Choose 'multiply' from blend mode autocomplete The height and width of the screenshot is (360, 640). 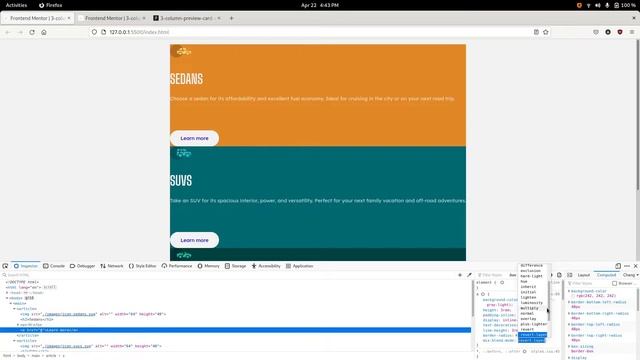pyautogui.click(x=529, y=308)
